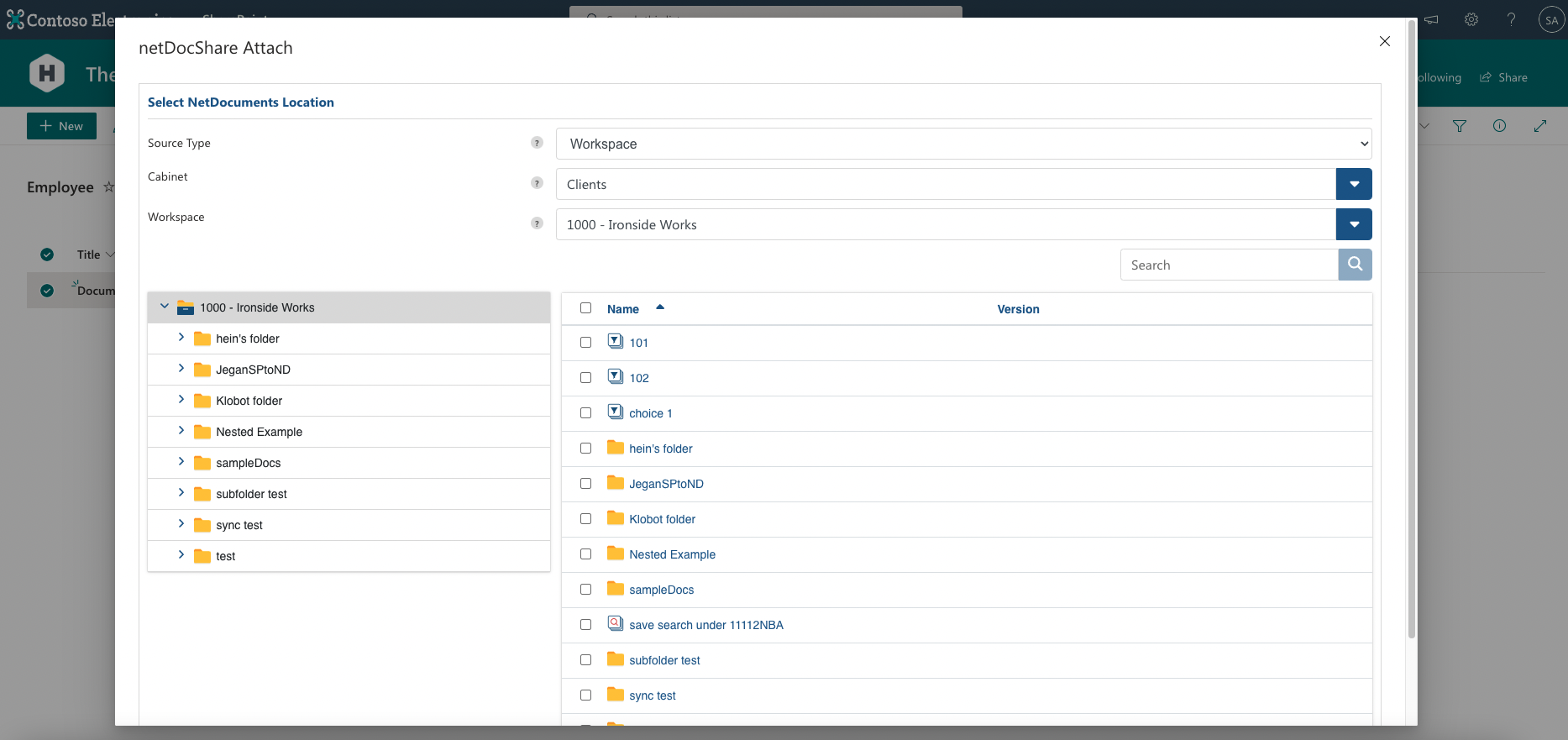Open Title column header menu in SharePoint list
1568x740 pixels.
(x=96, y=255)
